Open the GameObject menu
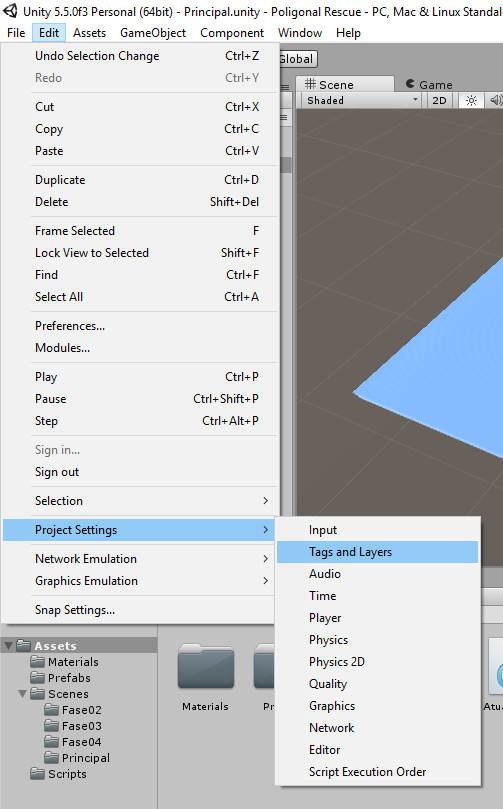 (153, 33)
